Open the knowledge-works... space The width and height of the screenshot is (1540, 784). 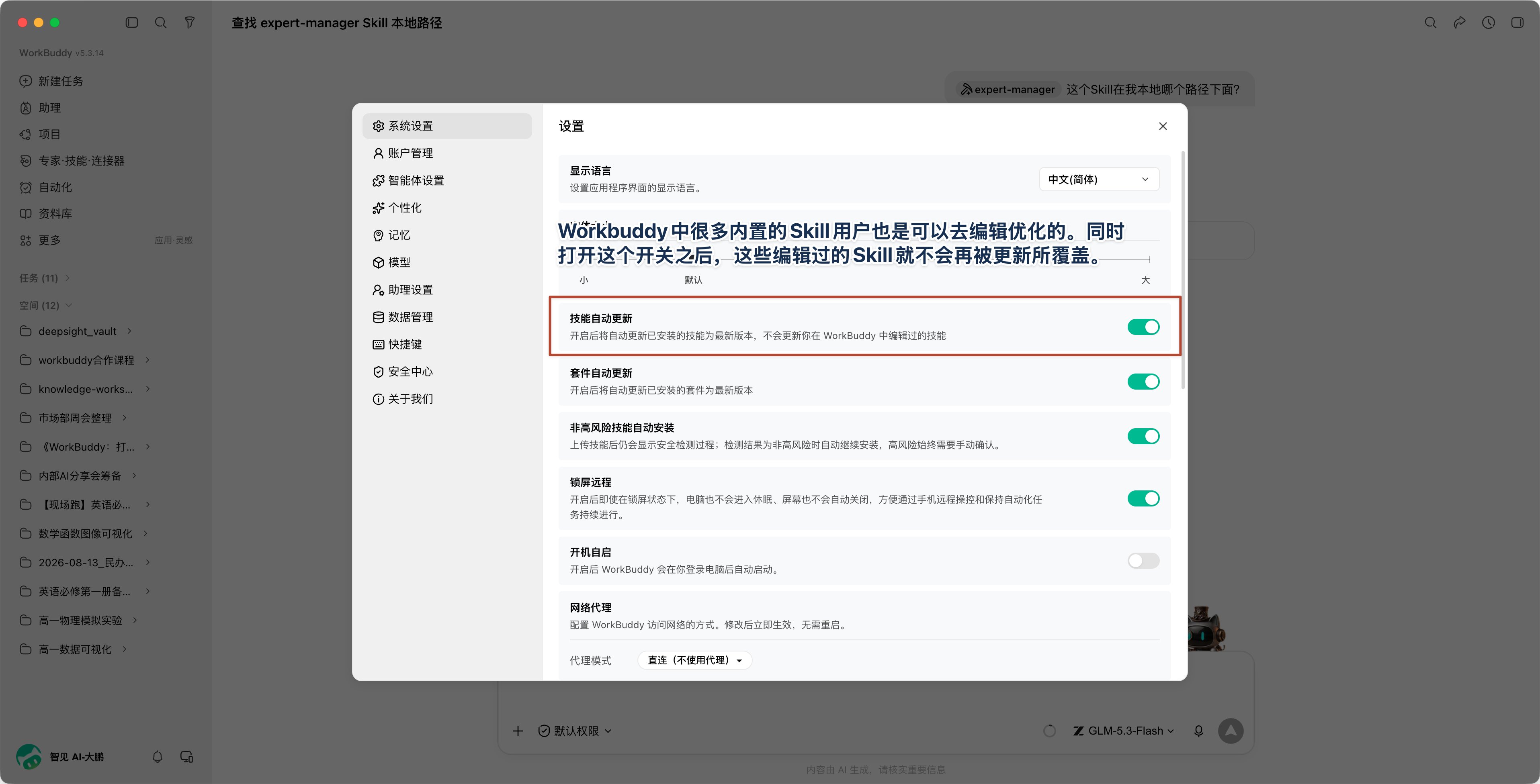[x=86, y=389]
